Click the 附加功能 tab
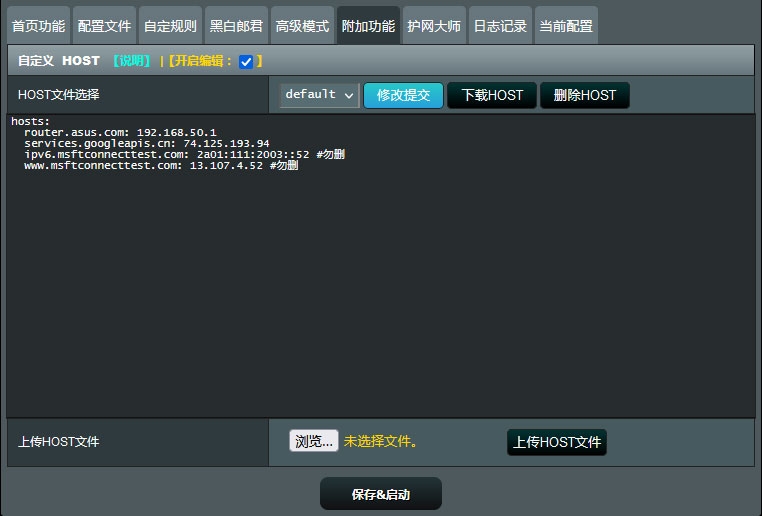Image resolution: width=762 pixels, height=516 pixels. [x=368, y=26]
